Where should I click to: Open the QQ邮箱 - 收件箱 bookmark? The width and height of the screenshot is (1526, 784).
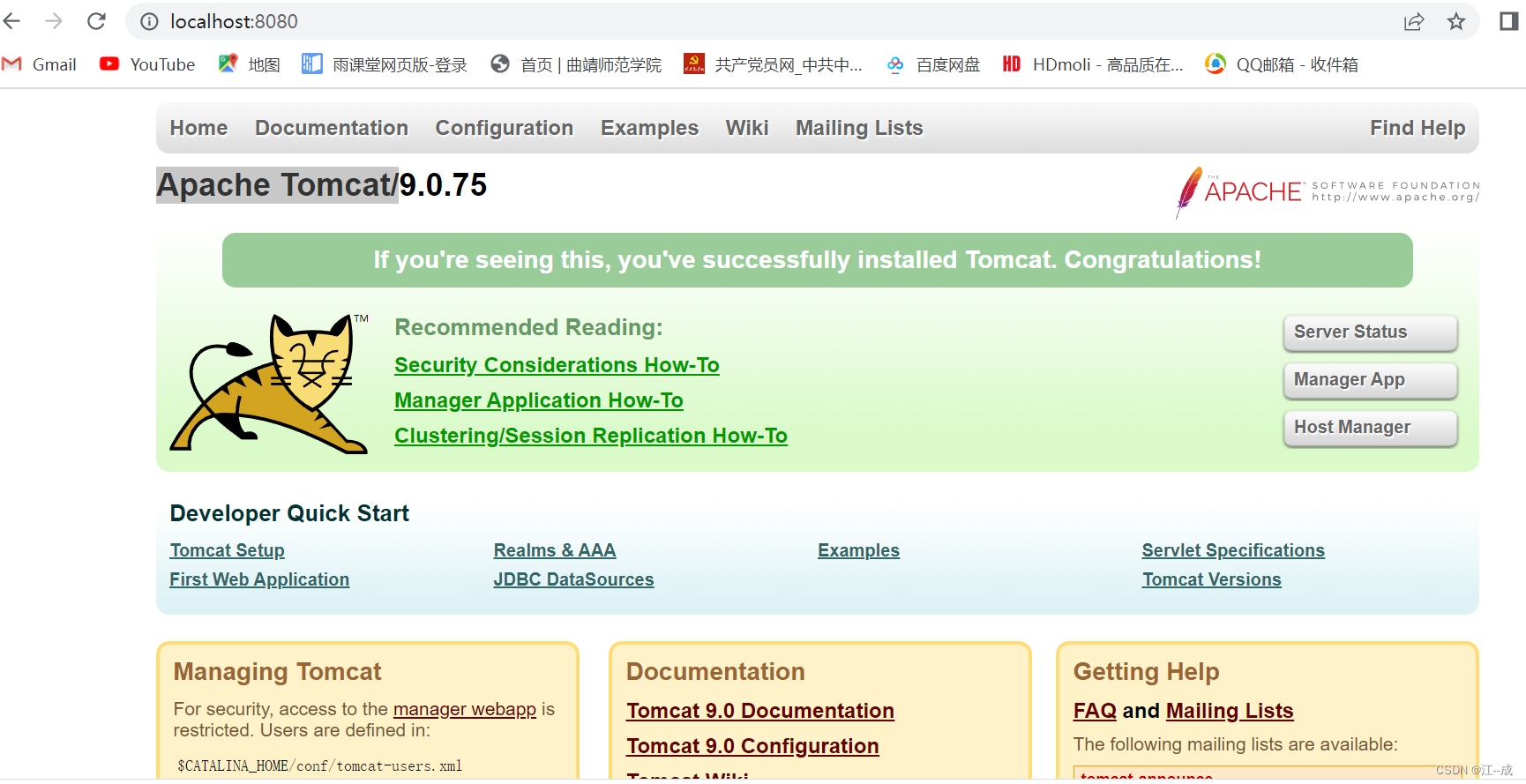[x=1282, y=64]
